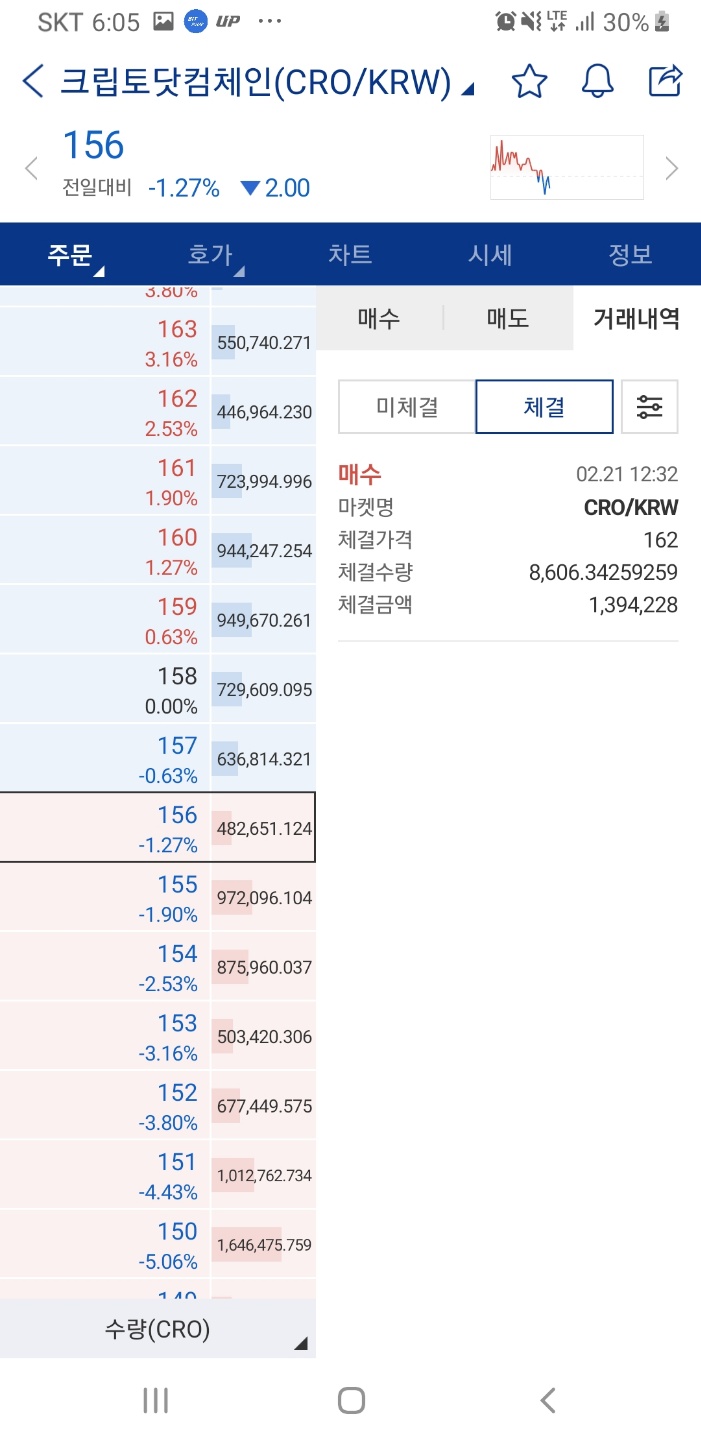Switch to the 차트 tab
701x1440 pixels.
350,255
